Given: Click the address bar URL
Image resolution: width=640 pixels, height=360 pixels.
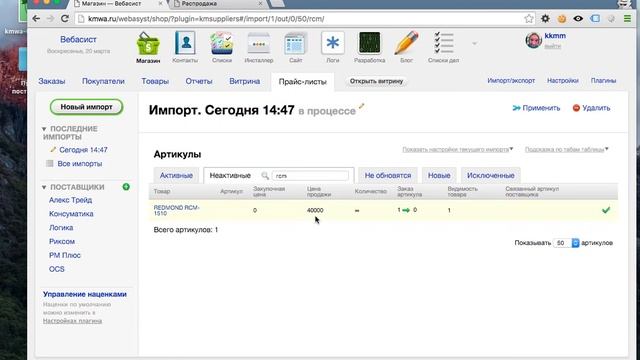Looking at the screenshot, I should 206,19.
